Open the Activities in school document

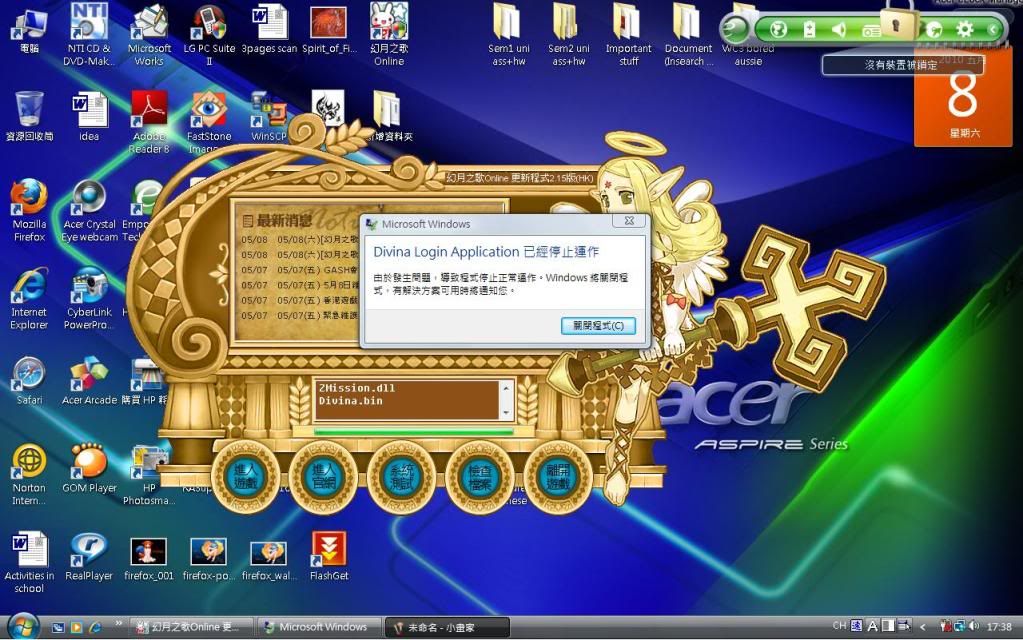pyautogui.click(x=29, y=562)
